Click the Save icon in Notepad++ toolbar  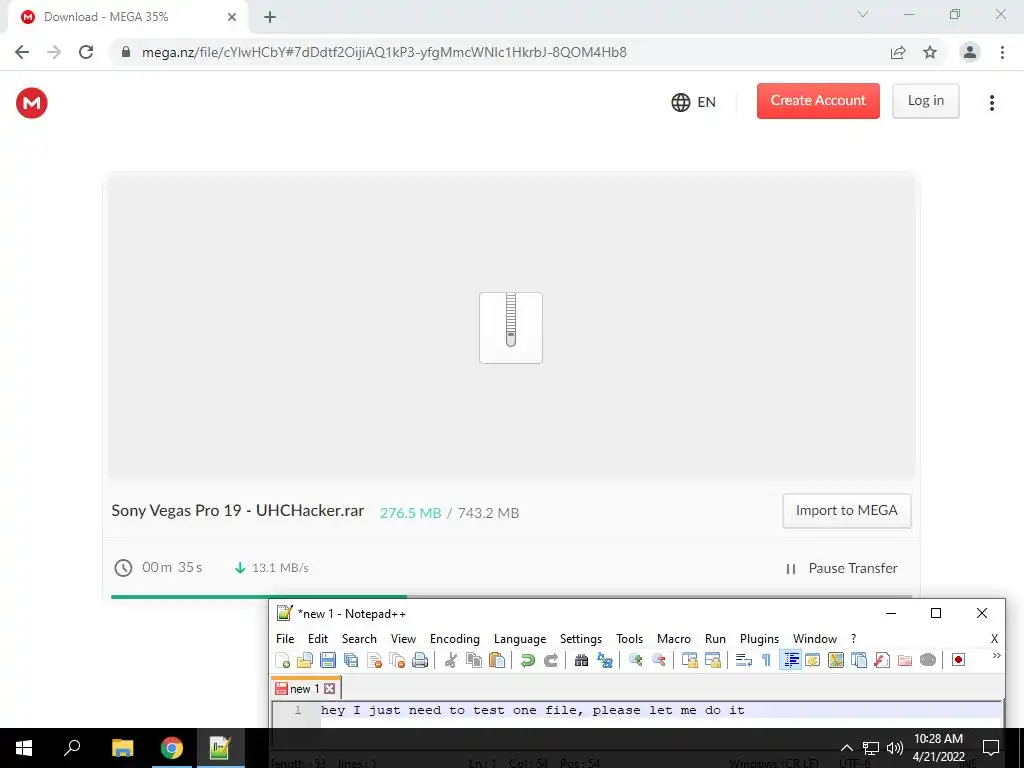pos(328,660)
